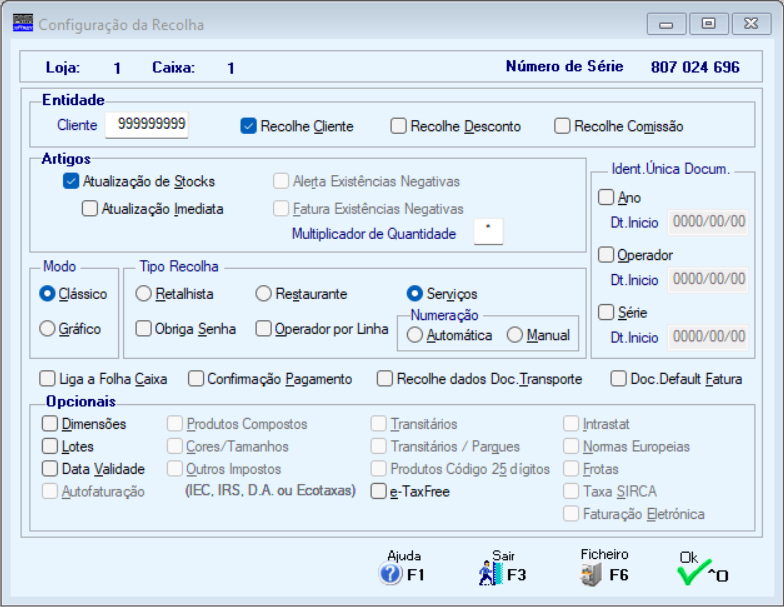Choose the Retalhista radio option

[x=143, y=294]
